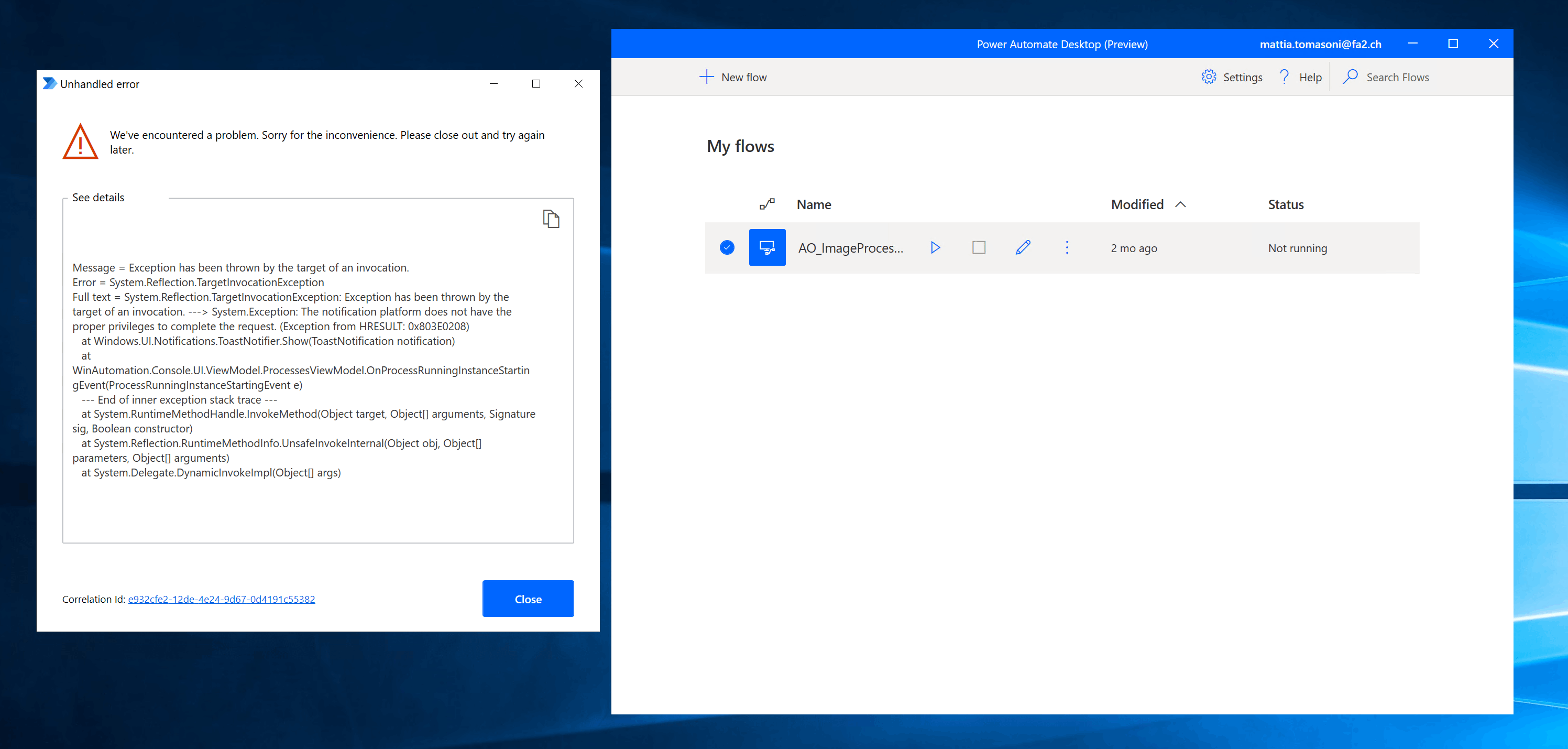Click the See details section label
This screenshot has width=1568, height=749.
pos(98,197)
